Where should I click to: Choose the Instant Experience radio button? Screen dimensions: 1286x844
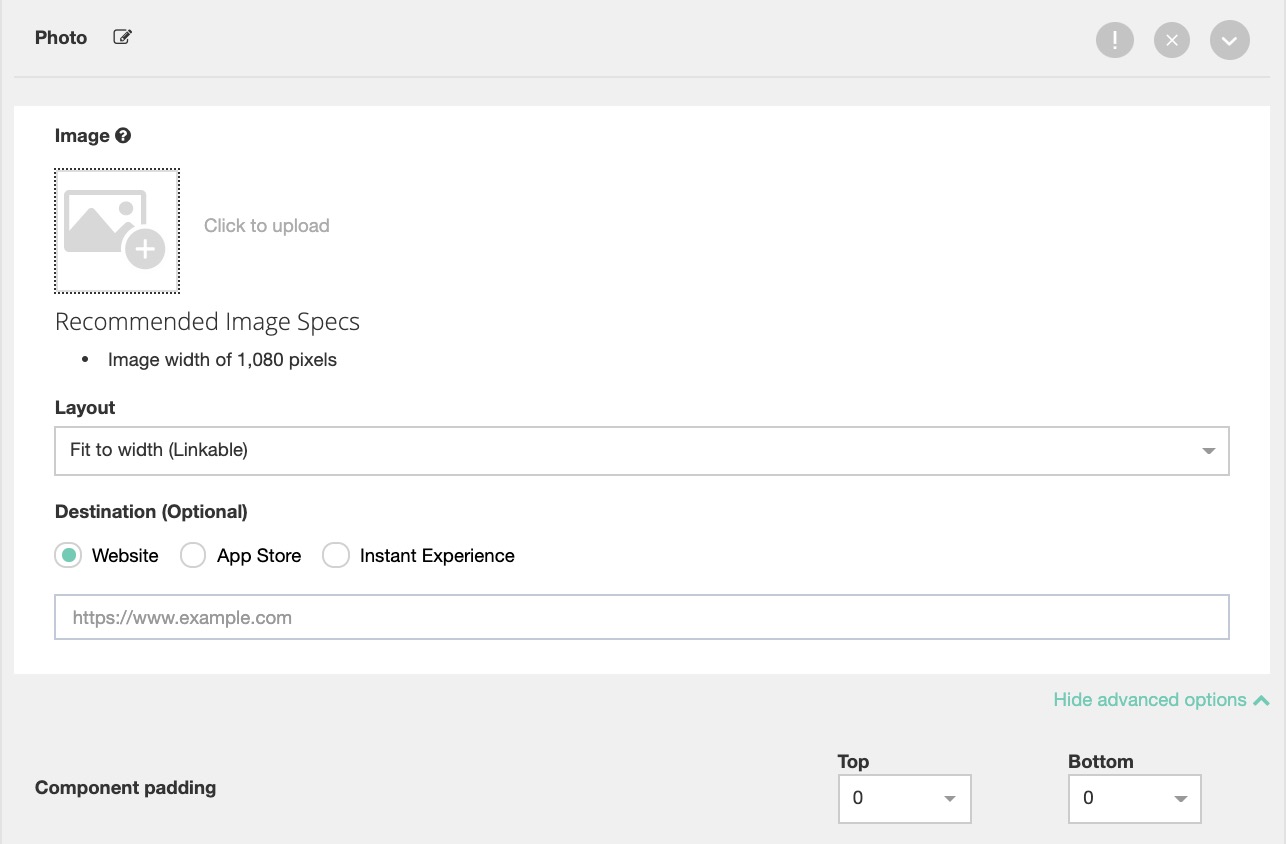point(335,556)
